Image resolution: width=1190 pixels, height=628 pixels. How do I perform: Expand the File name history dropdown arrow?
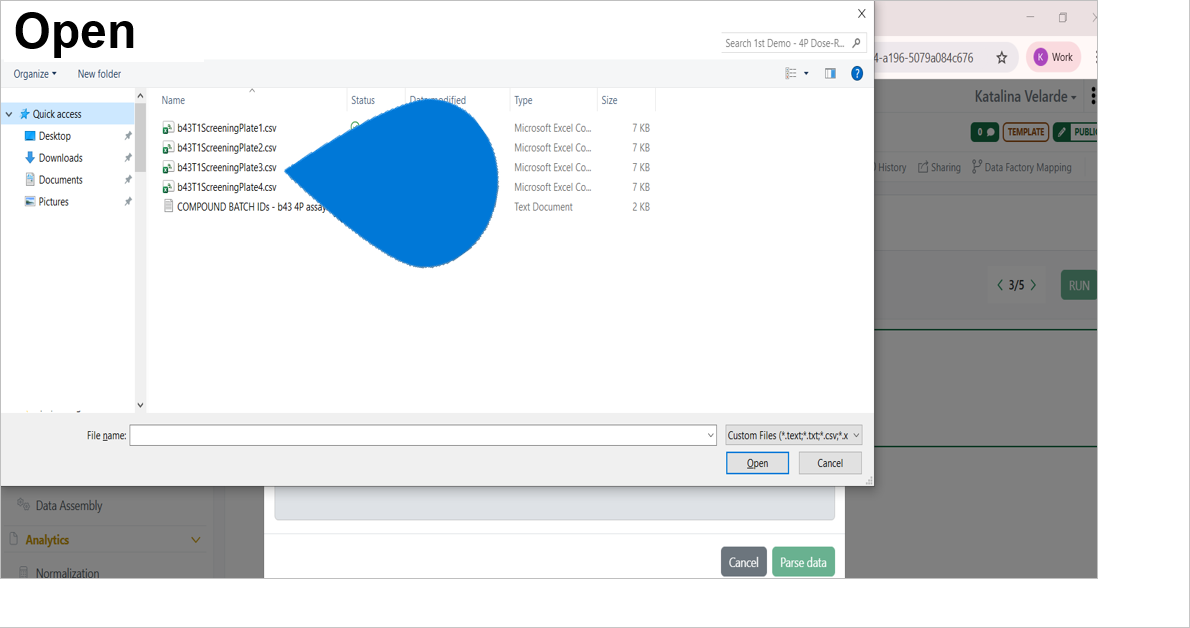click(710, 435)
